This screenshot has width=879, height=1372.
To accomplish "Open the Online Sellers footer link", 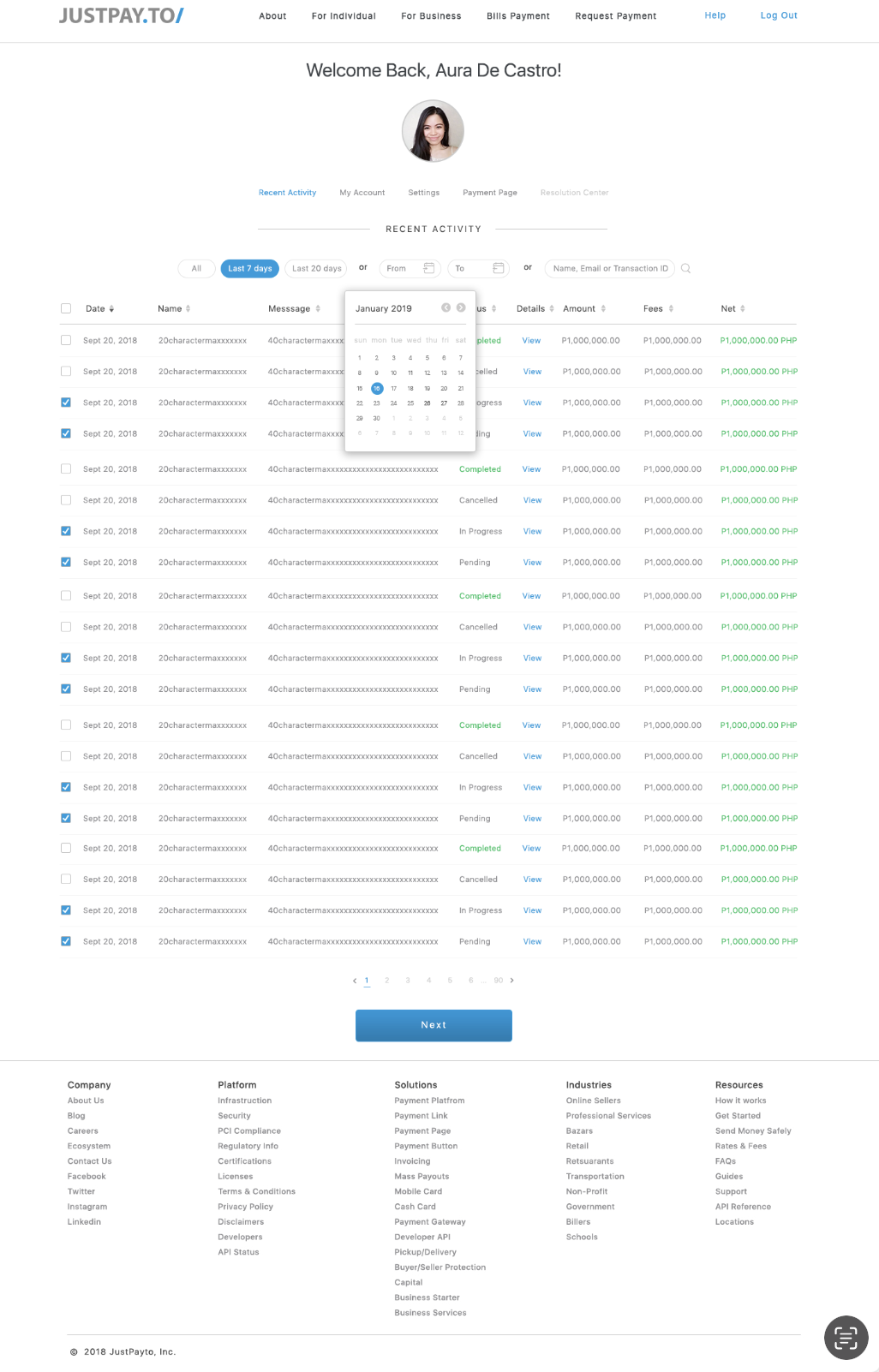I will point(594,1101).
